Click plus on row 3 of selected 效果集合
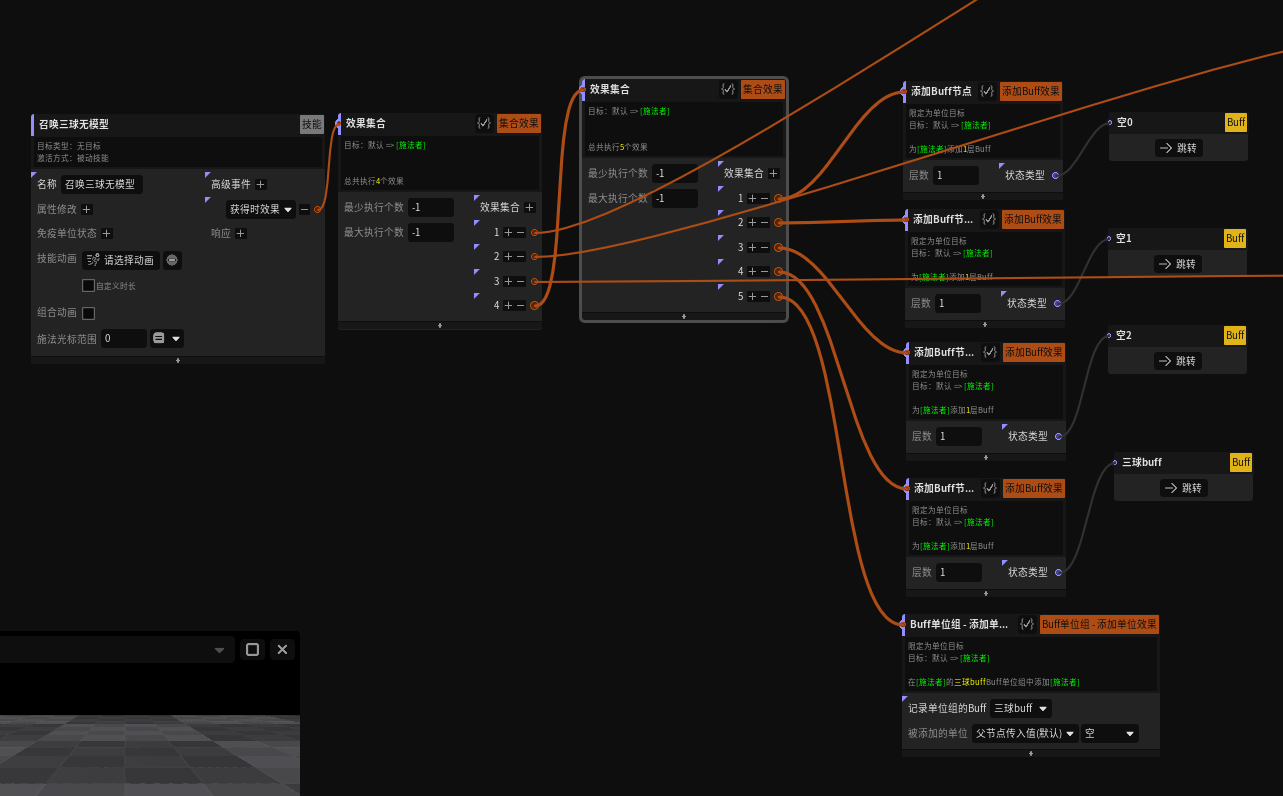Viewport: 1283px width, 796px height. point(752,247)
